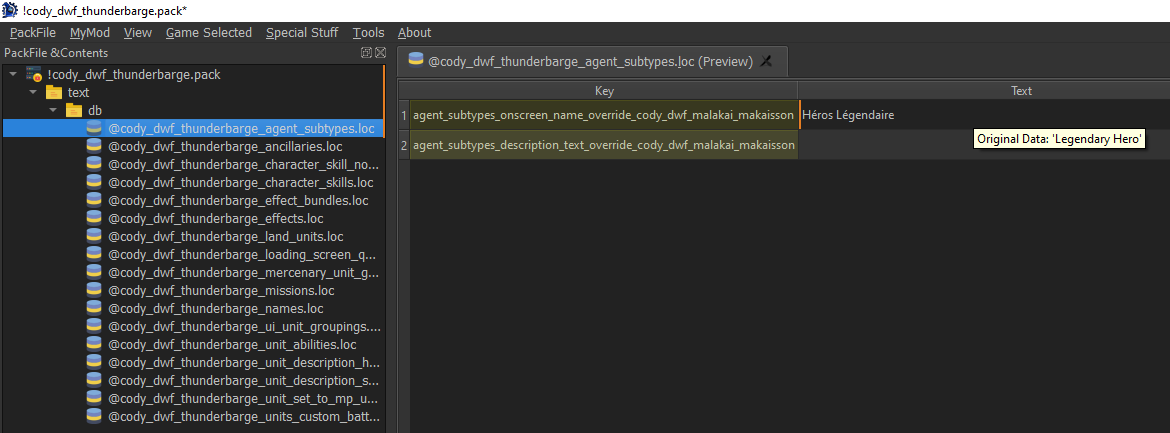Click the database icon of effect_bundles.loc
This screenshot has height=433, width=1170.
point(93,201)
